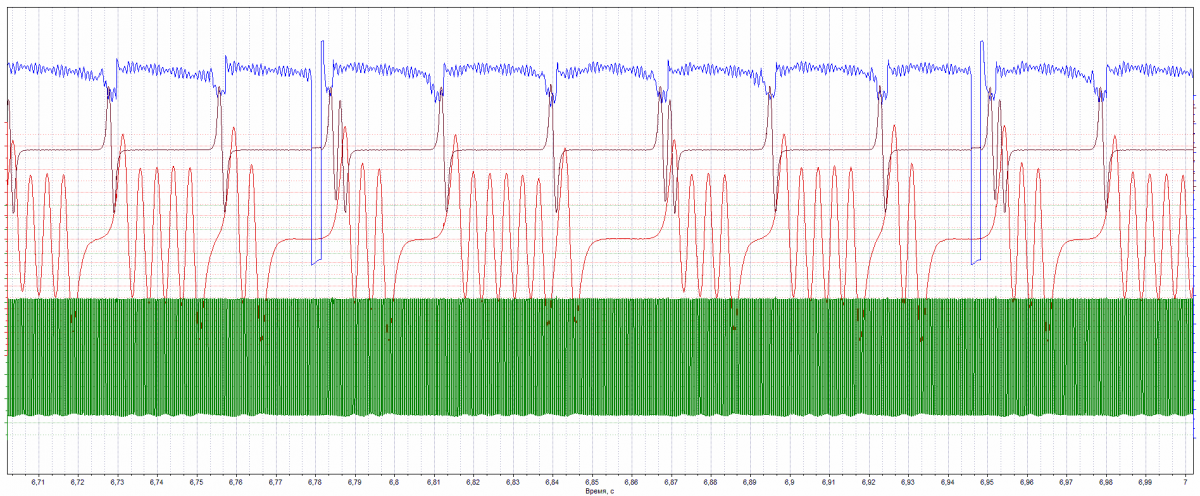Click the 6,74 time axis label
1200x496 pixels.
pyautogui.click(x=156, y=482)
